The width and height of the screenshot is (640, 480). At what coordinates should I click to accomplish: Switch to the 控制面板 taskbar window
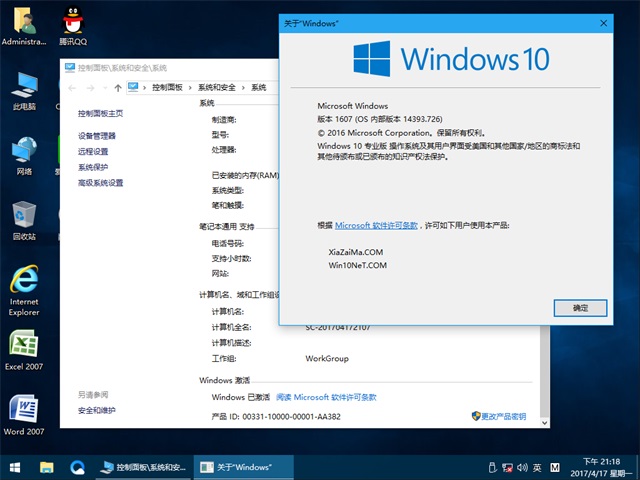tap(143, 467)
